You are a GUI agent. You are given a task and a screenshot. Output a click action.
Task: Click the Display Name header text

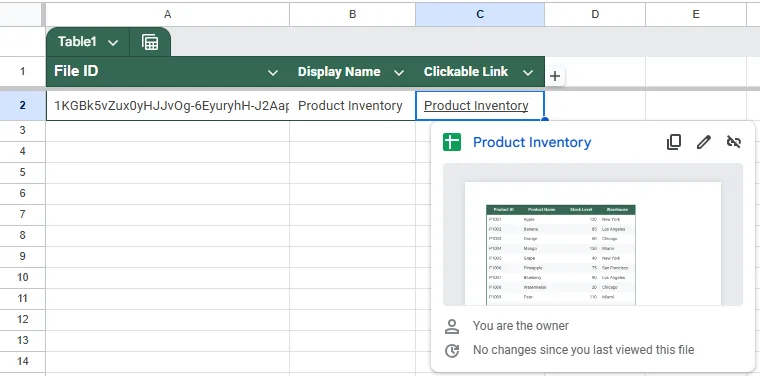(339, 72)
